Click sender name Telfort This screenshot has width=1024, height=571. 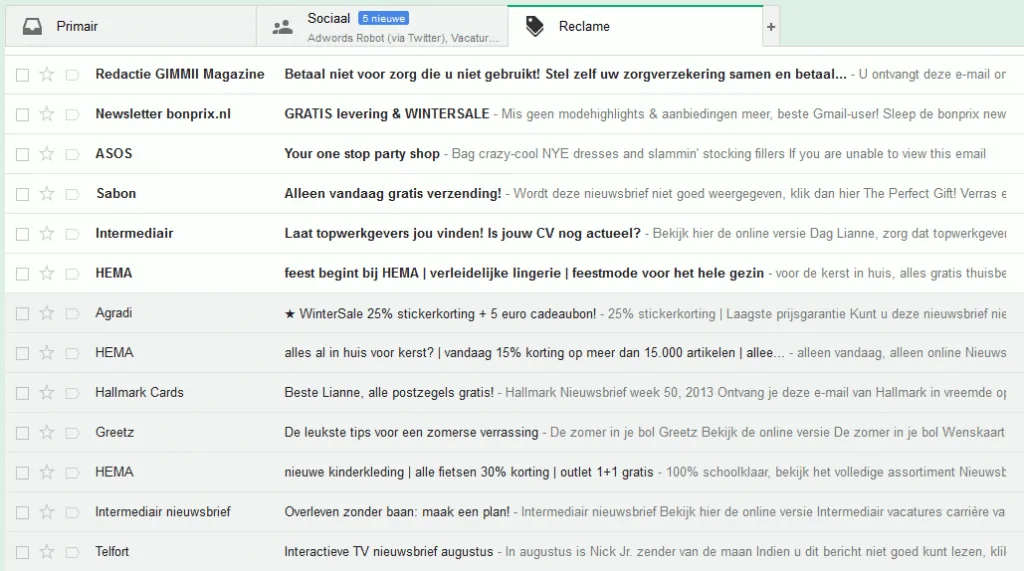pyautogui.click(x=112, y=552)
